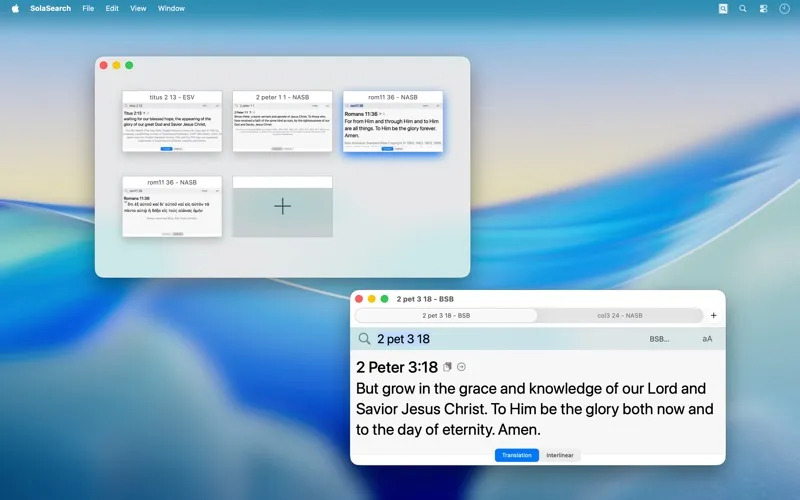Click the clock icon in the menu bar
This screenshot has height=500, width=800.
(x=784, y=9)
